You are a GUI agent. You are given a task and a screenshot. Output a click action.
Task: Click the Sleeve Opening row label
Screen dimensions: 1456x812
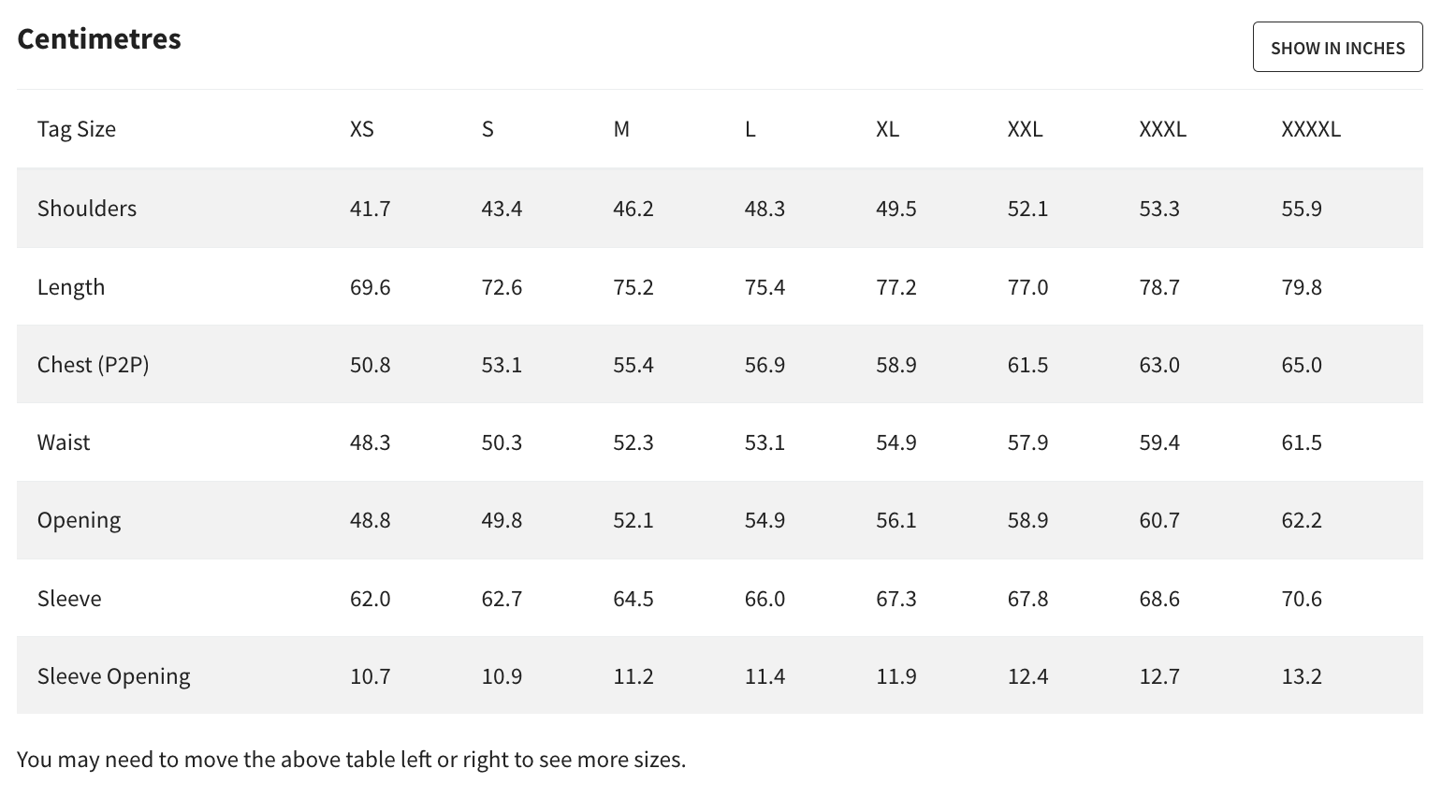[x=114, y=676]
